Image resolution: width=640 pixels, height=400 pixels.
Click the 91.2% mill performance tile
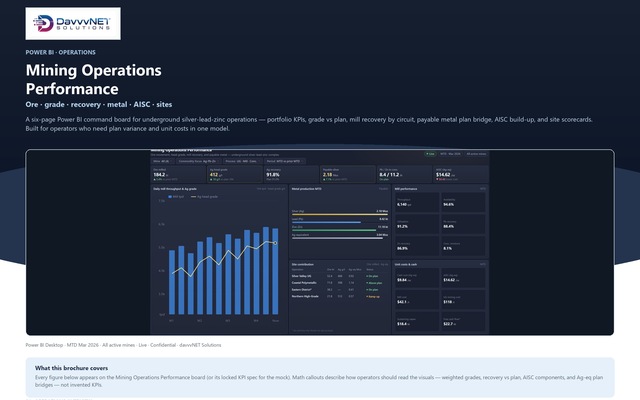[417, 224]
